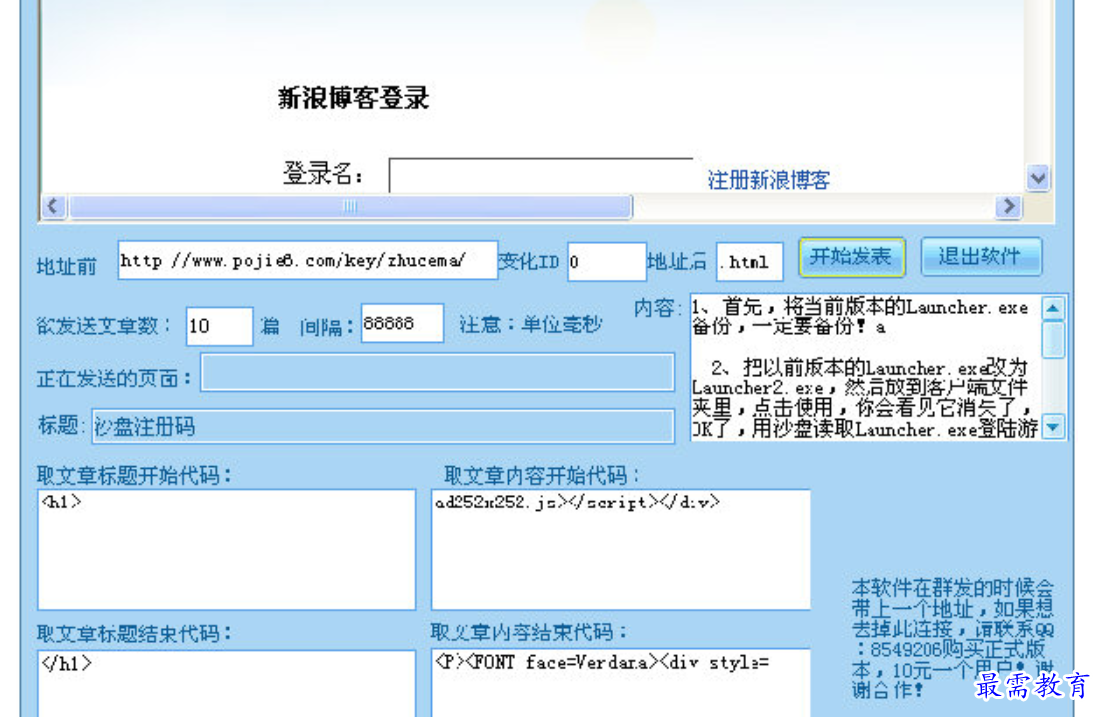Click the 注意：单位毫秒 note text
The height and width of the screenshot is (717, 1098).
tap(530, 324)
